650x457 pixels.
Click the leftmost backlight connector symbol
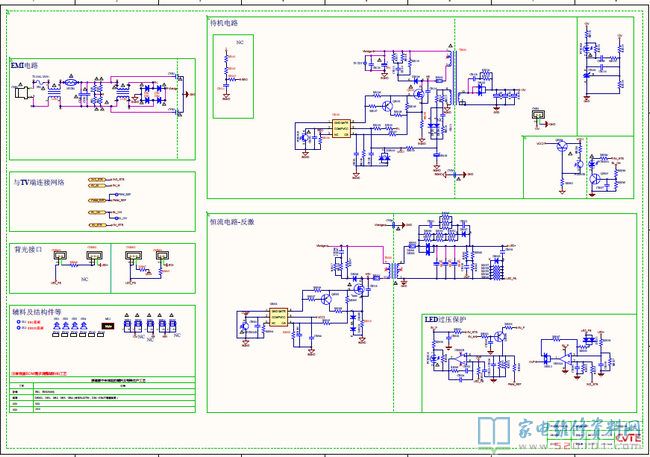tap(61, 256)
